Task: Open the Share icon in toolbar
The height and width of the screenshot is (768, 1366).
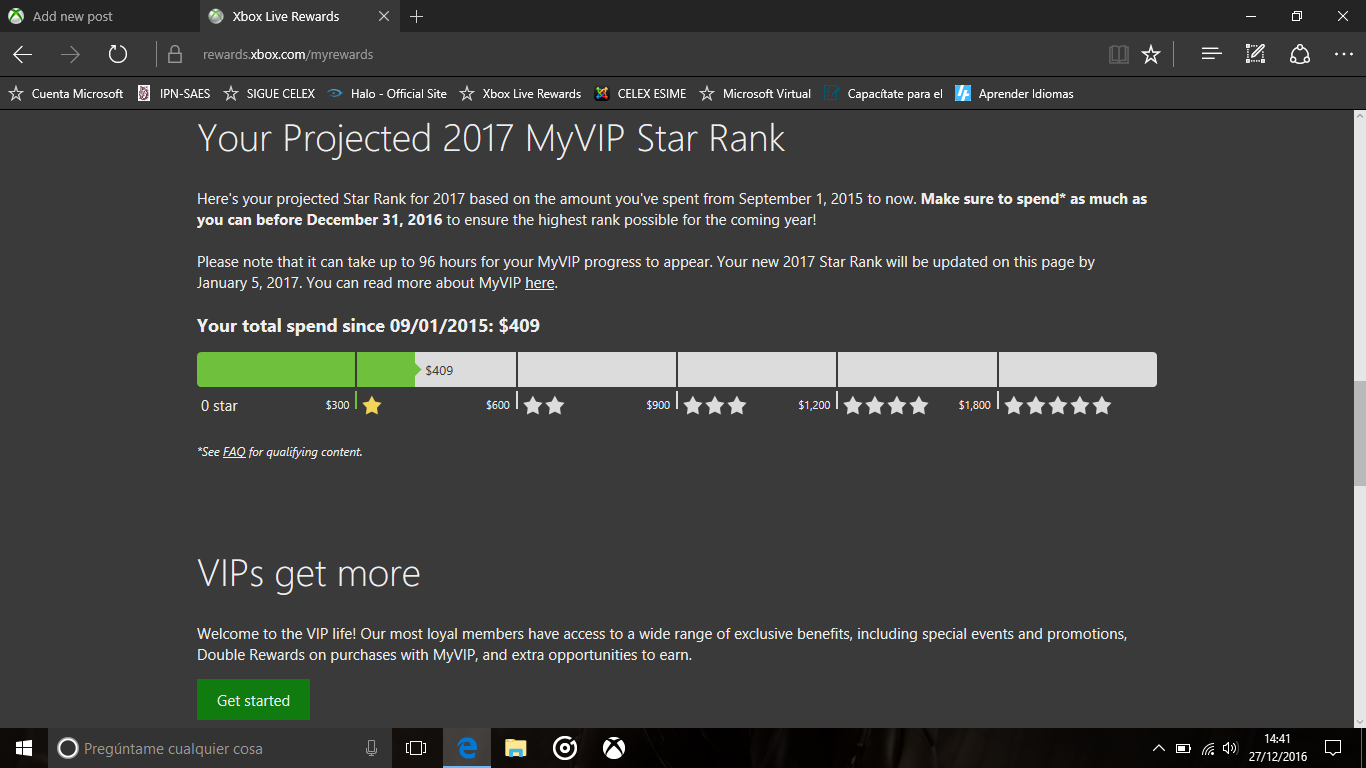Action: click(x=1299, y=55)
